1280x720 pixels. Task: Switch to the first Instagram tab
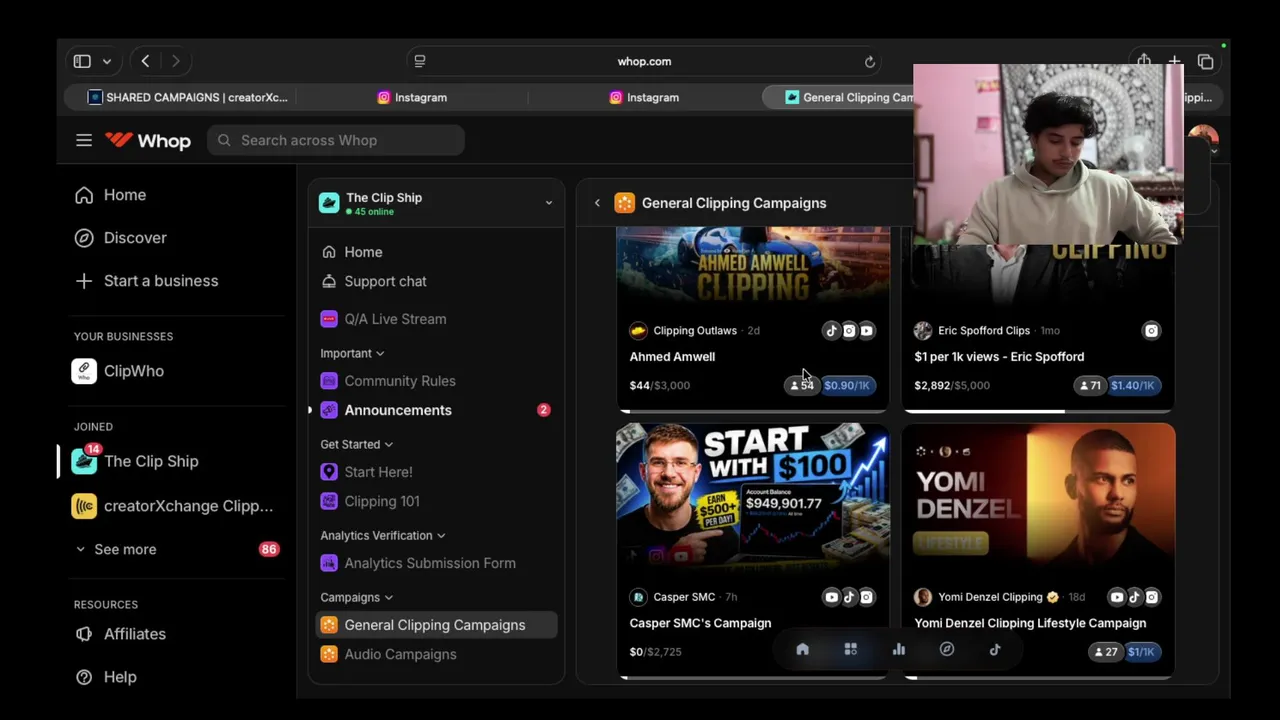pyautogui.click(x=411, y=97)
